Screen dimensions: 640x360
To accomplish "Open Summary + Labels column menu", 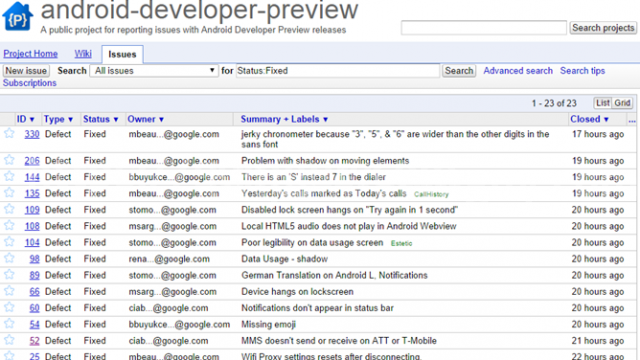I will tap(284, 119).
